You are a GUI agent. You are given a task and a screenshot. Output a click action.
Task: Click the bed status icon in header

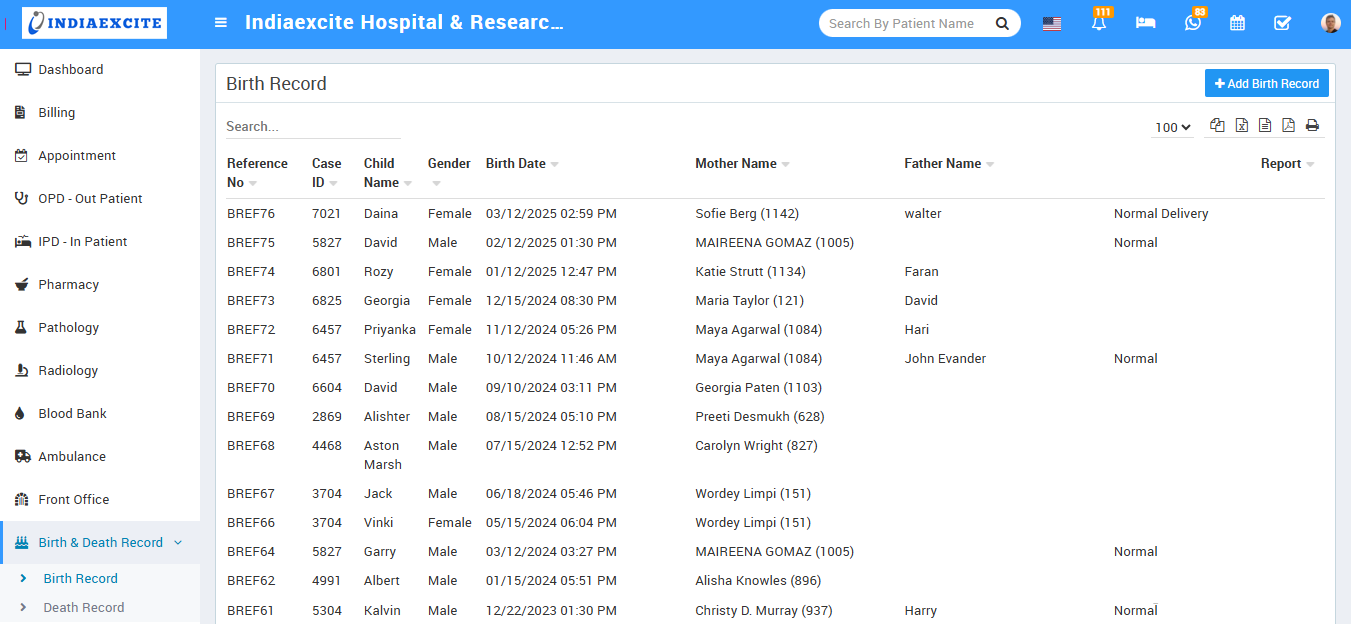1145,23
